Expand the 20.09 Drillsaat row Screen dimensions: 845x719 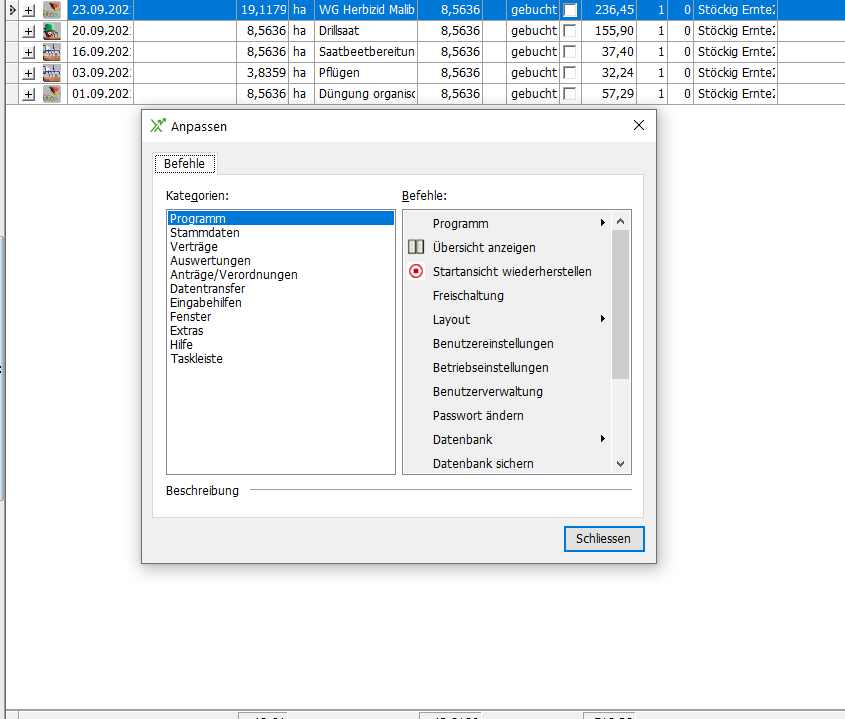tap(28, 31)
